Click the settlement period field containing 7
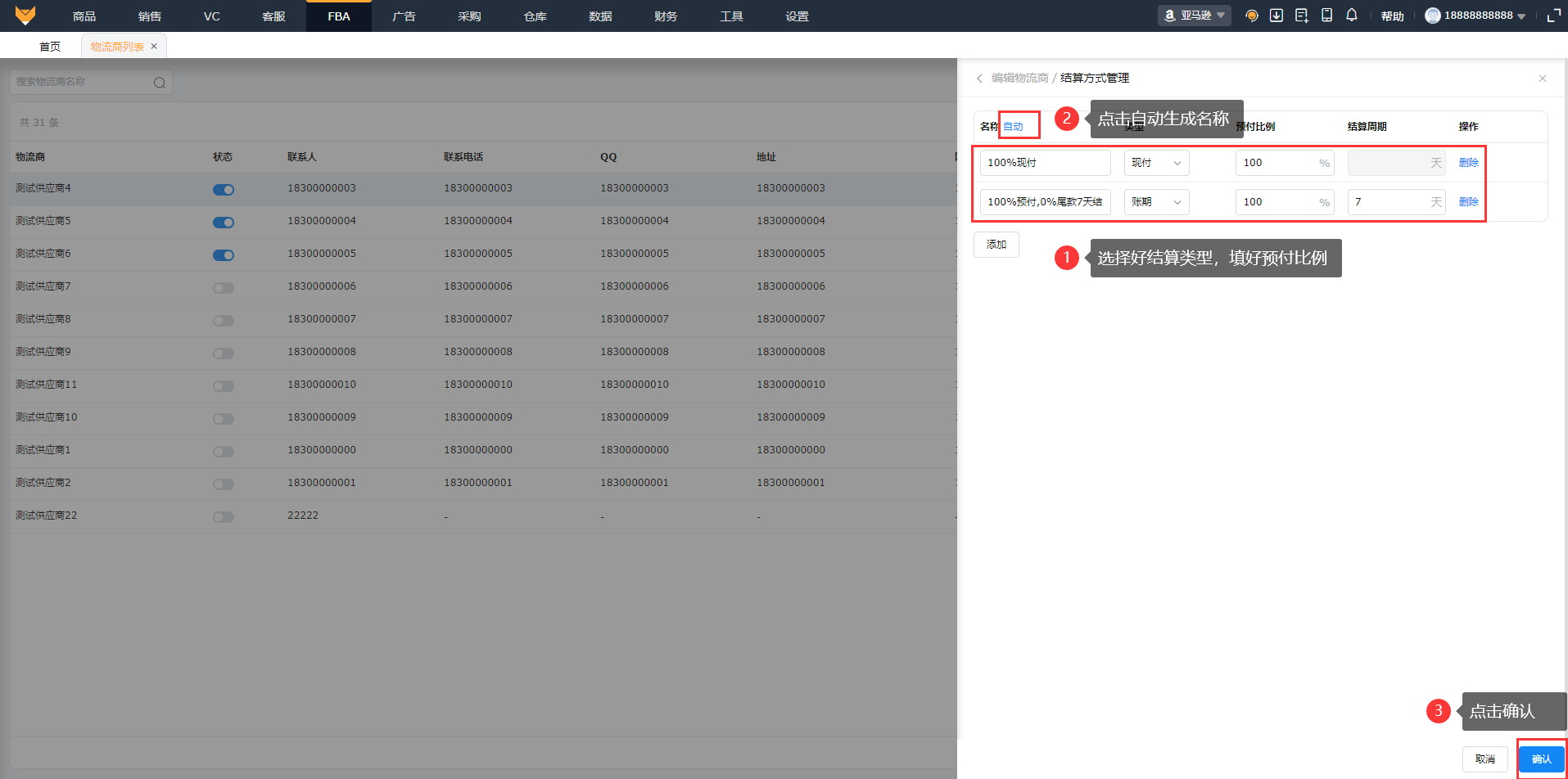This screenshot has width=1568, height=779. pyautogui.click(x=1388, y=202)
